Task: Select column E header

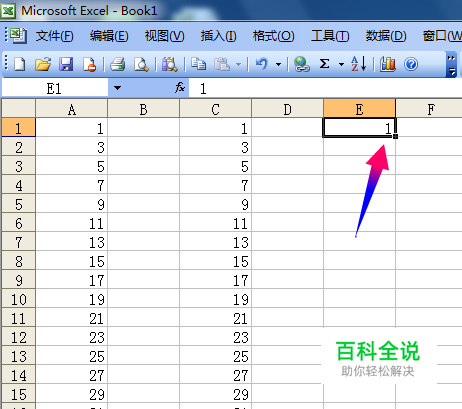Action: click(x=360, y=109)
